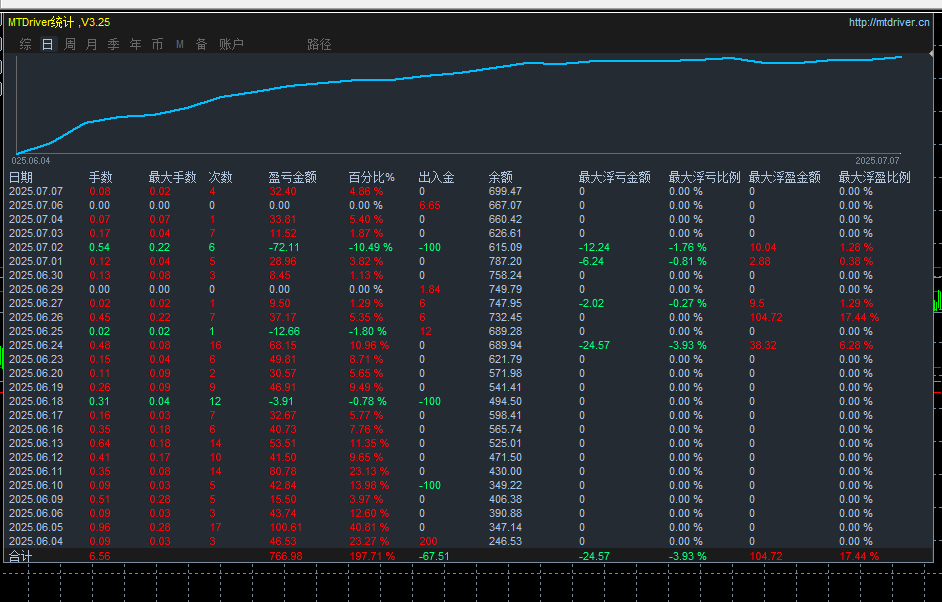Click the chart end date 2025.07.07
The height and width of the screenshot is (602, 942).
coord(878,161)
